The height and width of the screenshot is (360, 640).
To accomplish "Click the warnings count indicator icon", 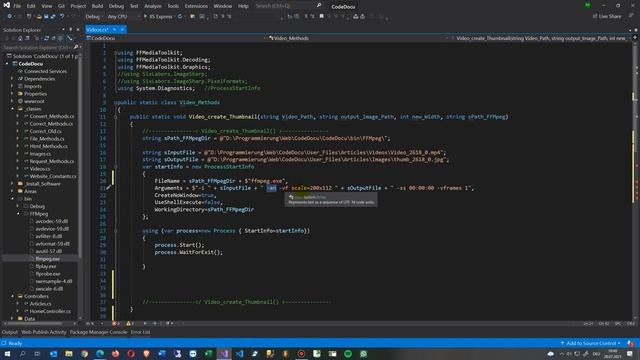I will (129, 324).
